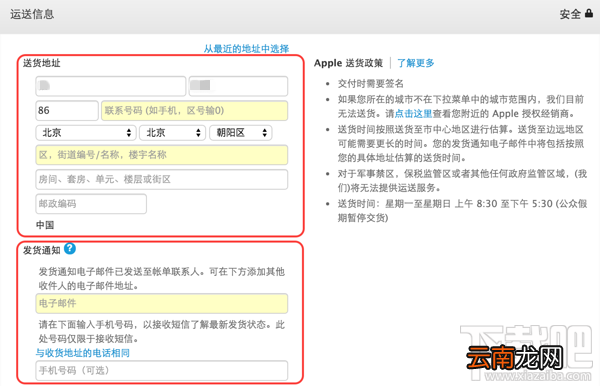Click the 电子邮件 email field
The width and height of the screenshot is (600, 386).
pyautogui.click(x=161, y=303)
